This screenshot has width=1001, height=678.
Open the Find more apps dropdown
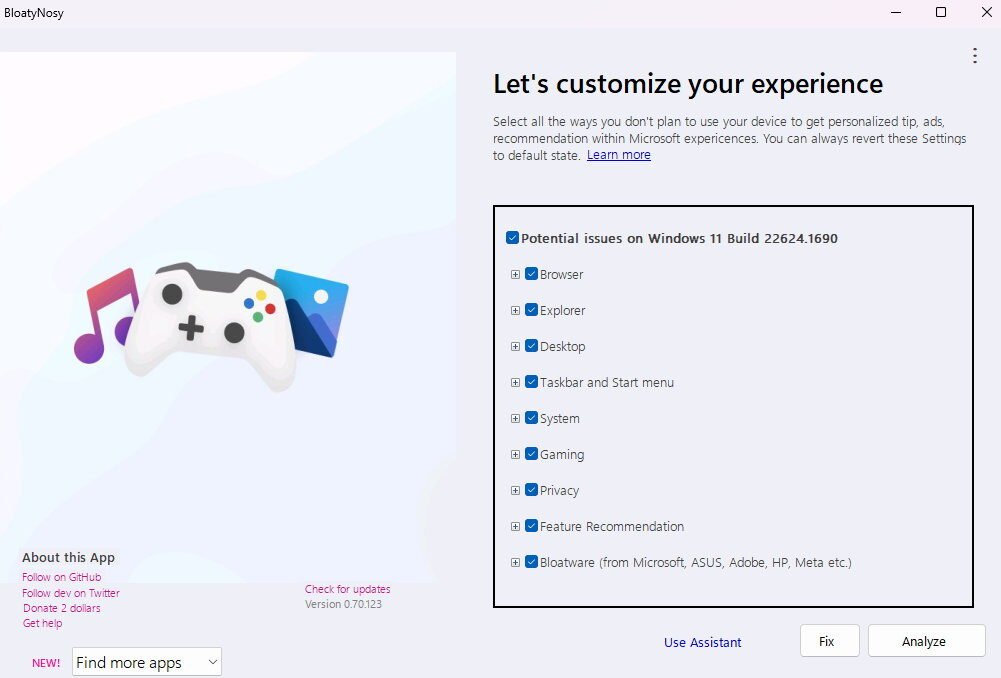[147, 662]
